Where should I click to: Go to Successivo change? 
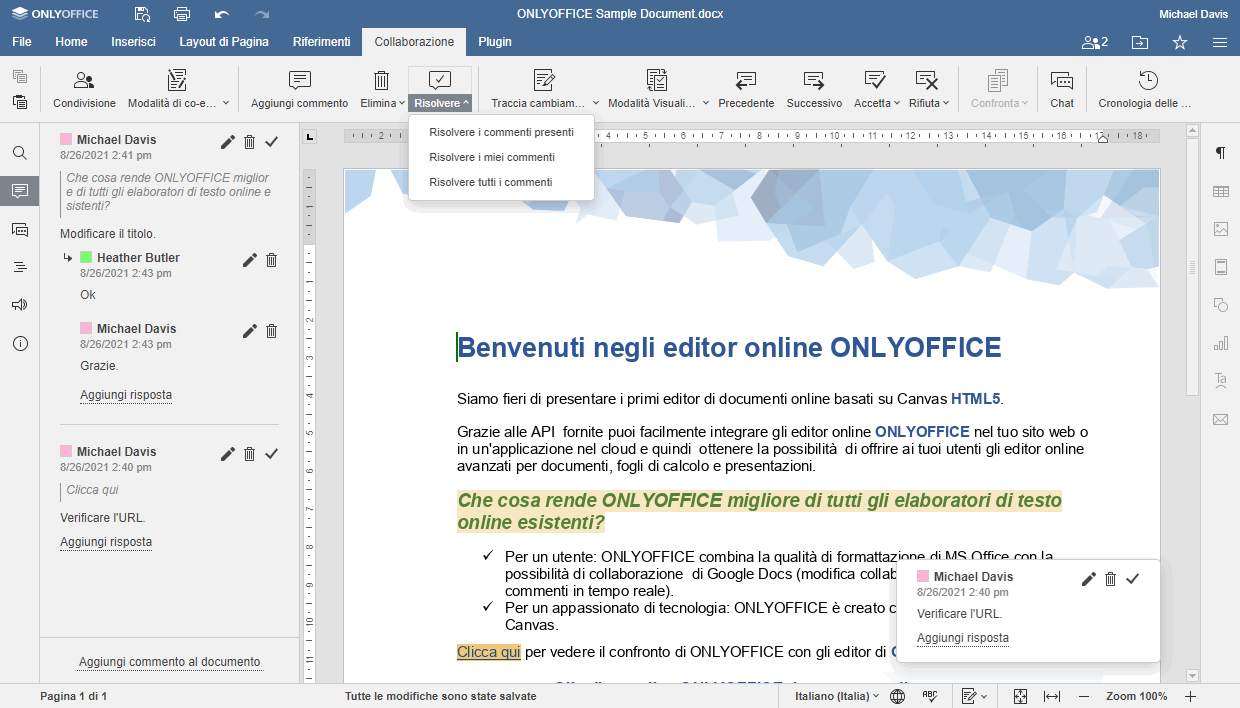(x=814, y=89)
